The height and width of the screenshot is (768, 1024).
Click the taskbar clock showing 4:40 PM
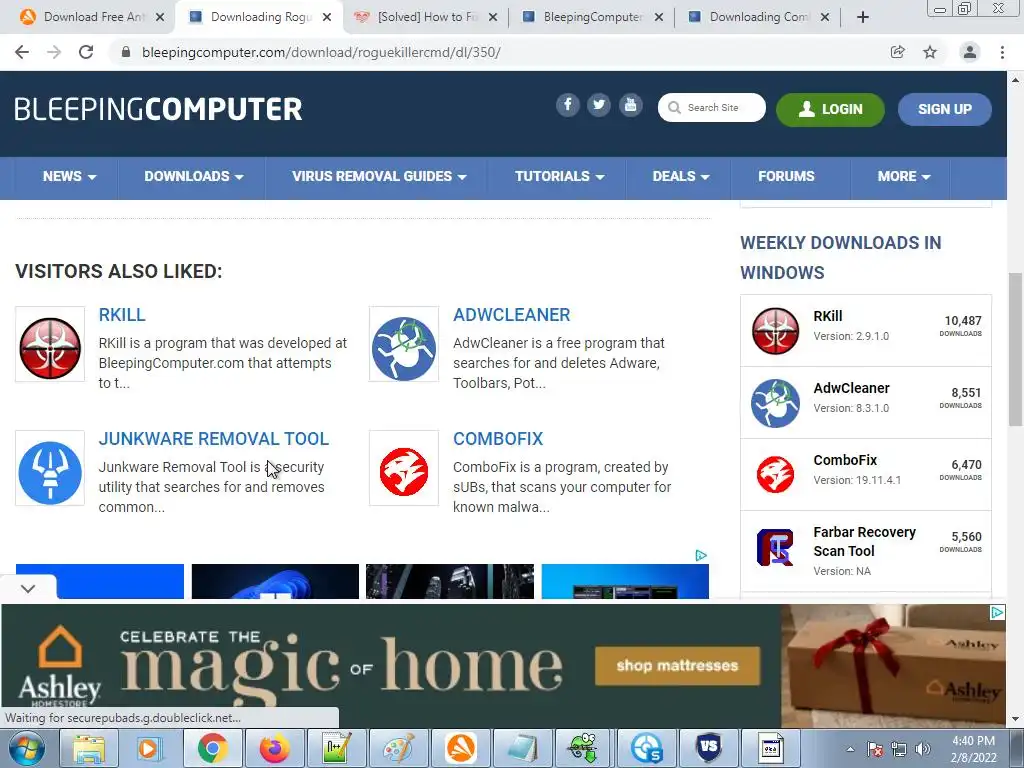[973, 749]
